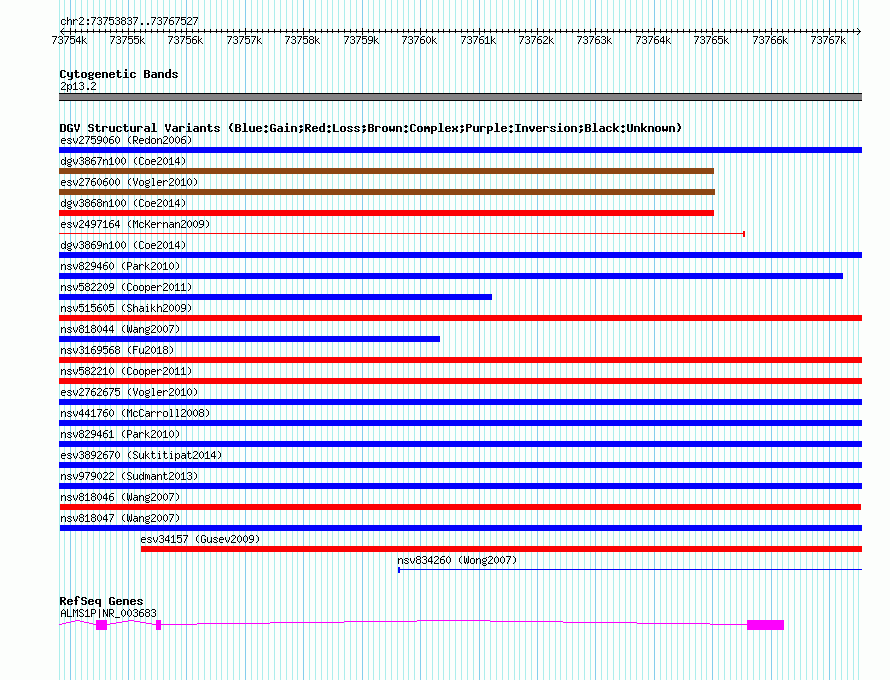Click the first magenta exon of ALMS1P
Viewport: 890px width, 680px height.
tap(102, 625)
